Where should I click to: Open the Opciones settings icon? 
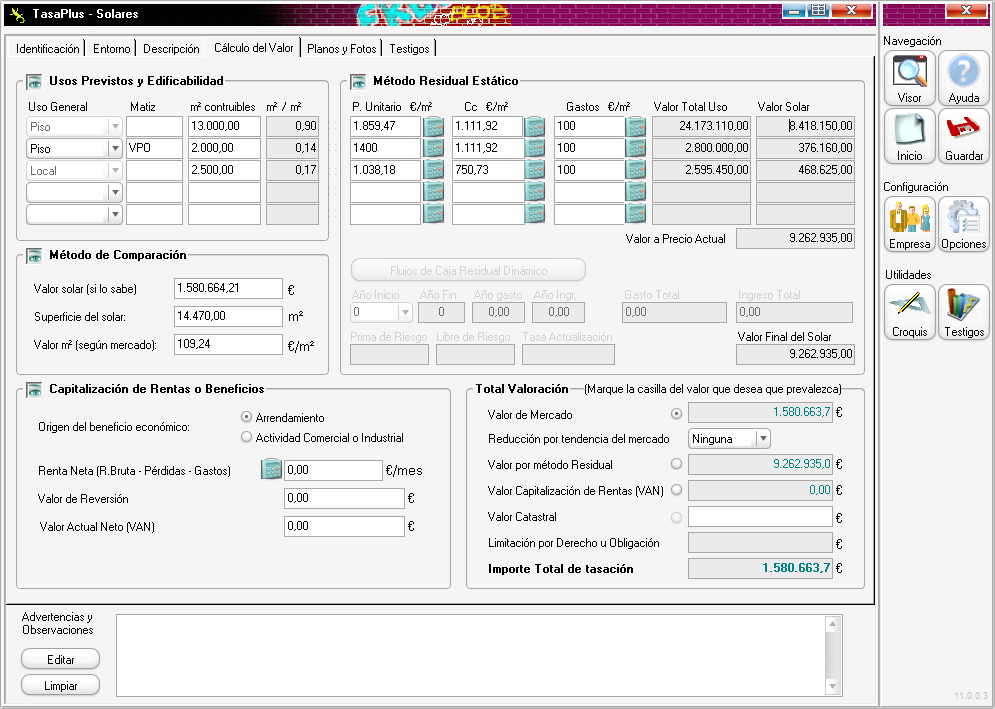[963, 223]
